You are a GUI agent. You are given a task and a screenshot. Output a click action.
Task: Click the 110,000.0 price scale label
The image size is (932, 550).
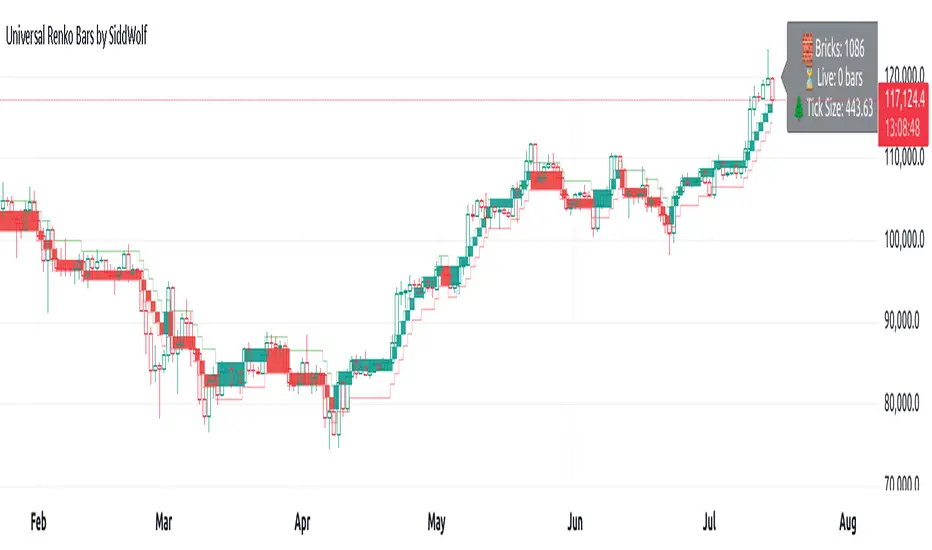(905, 158)
